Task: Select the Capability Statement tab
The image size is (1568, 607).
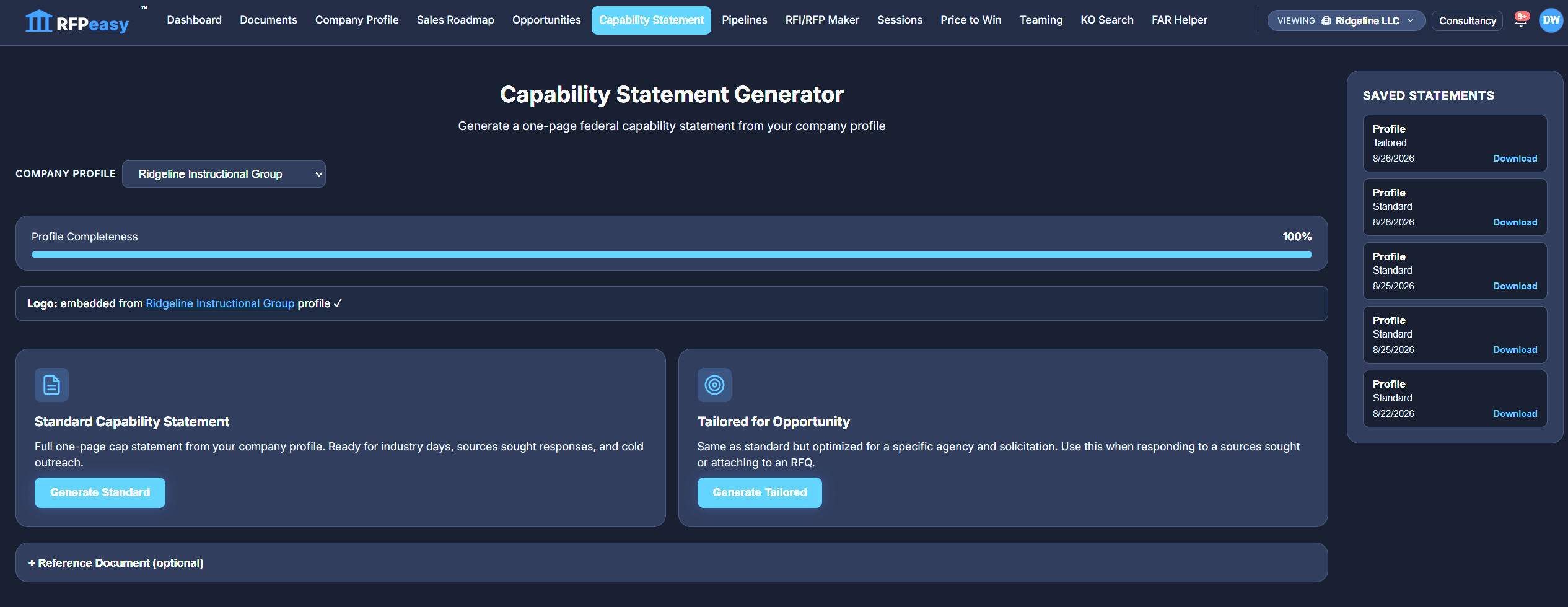Action: click(x=651, y=20)
